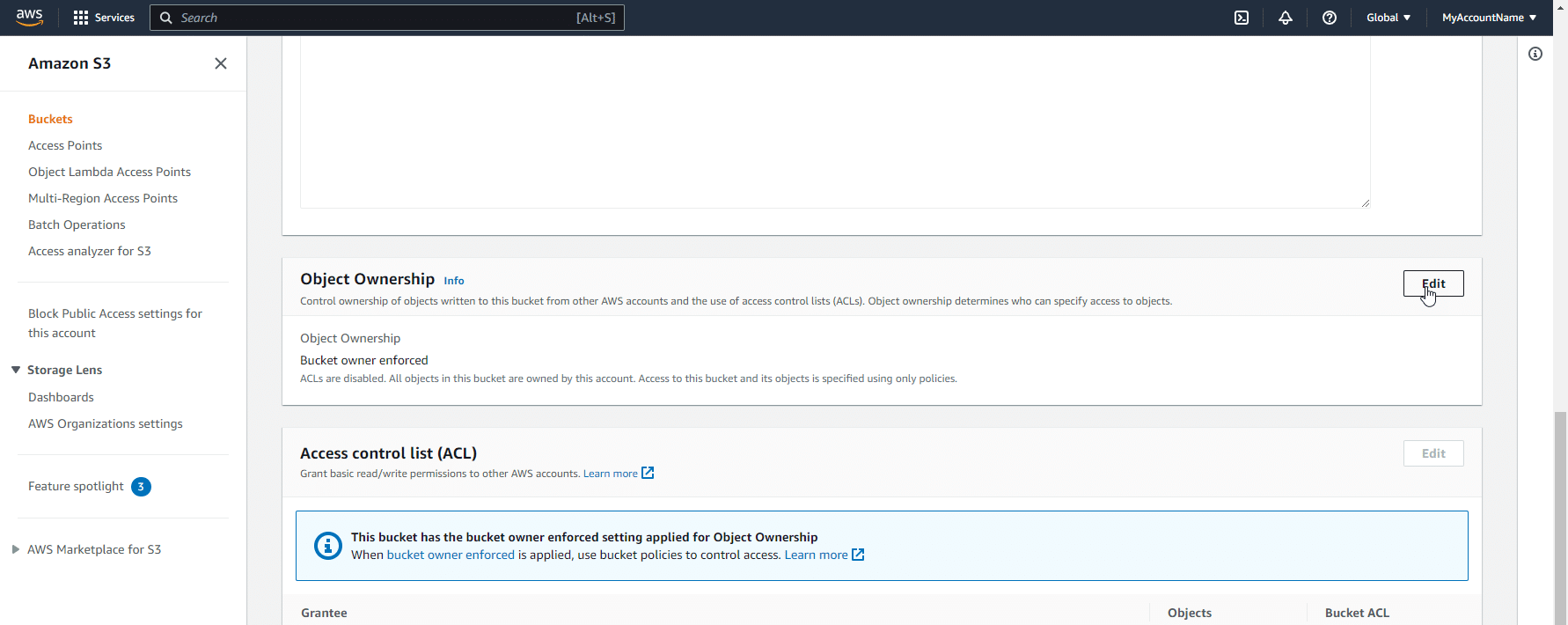Expand AWS Marketplace for S3

pos(16,549)
